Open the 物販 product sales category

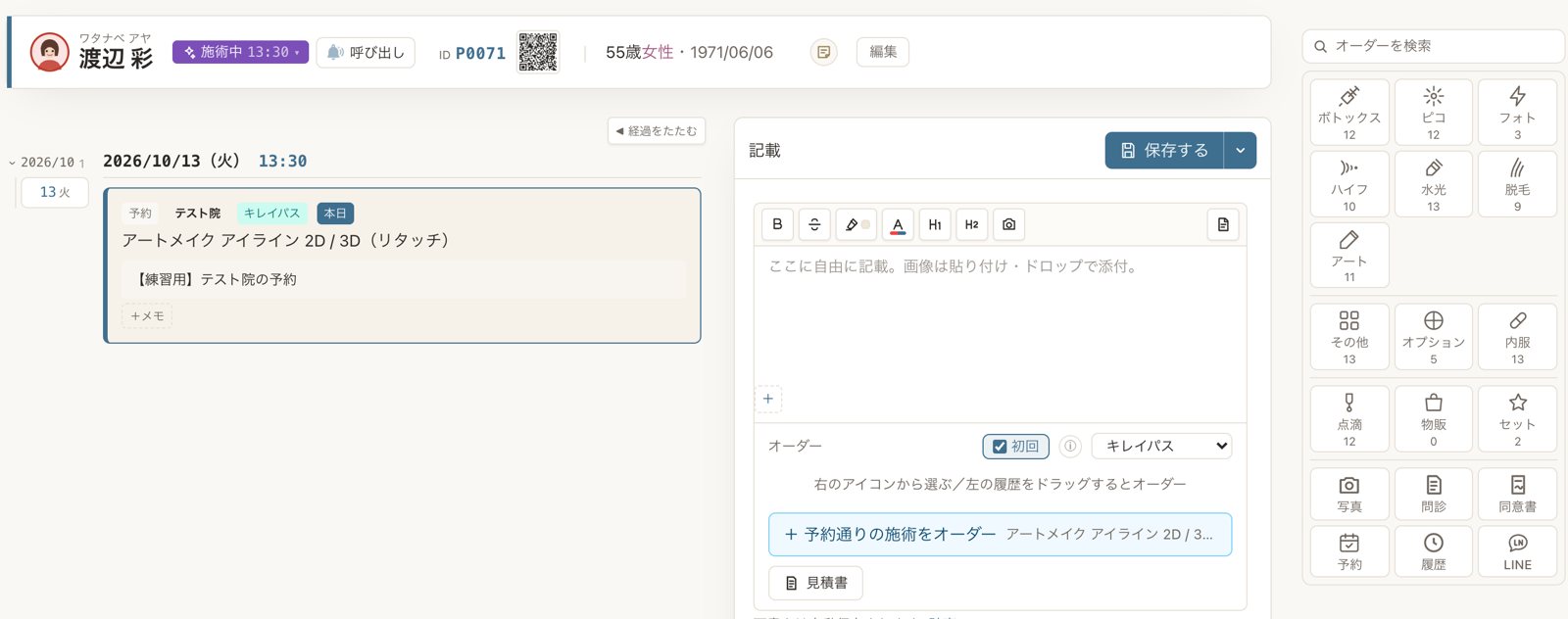[x=1434, y=418]
